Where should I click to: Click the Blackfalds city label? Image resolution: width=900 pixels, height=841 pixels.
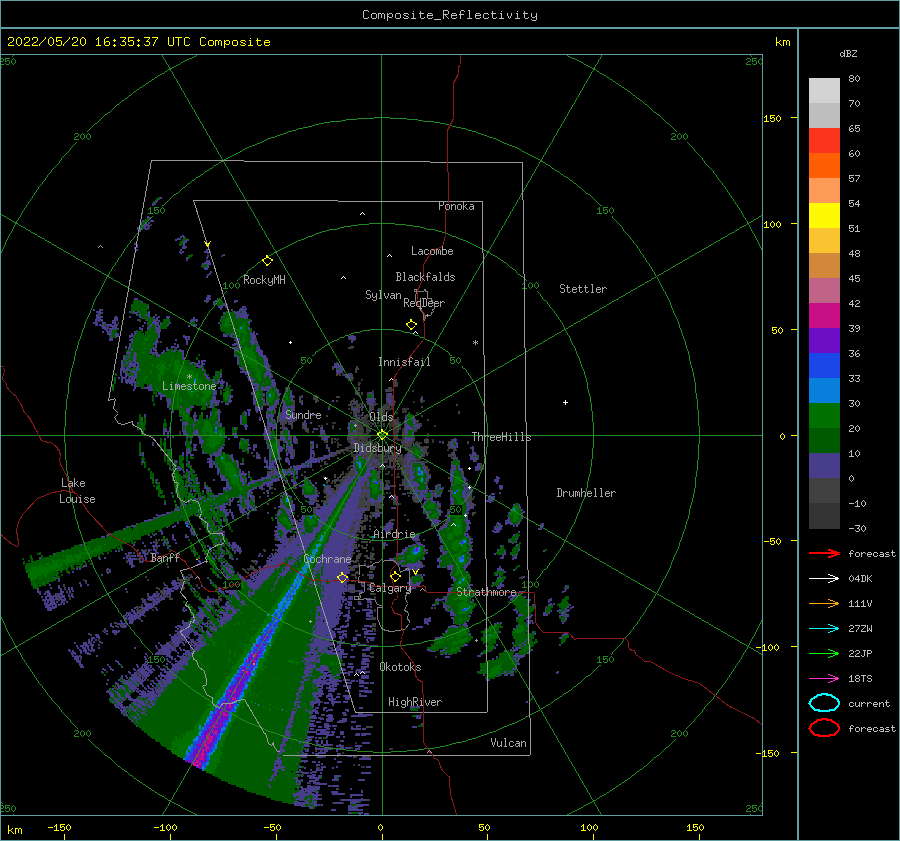click(425, 277)
